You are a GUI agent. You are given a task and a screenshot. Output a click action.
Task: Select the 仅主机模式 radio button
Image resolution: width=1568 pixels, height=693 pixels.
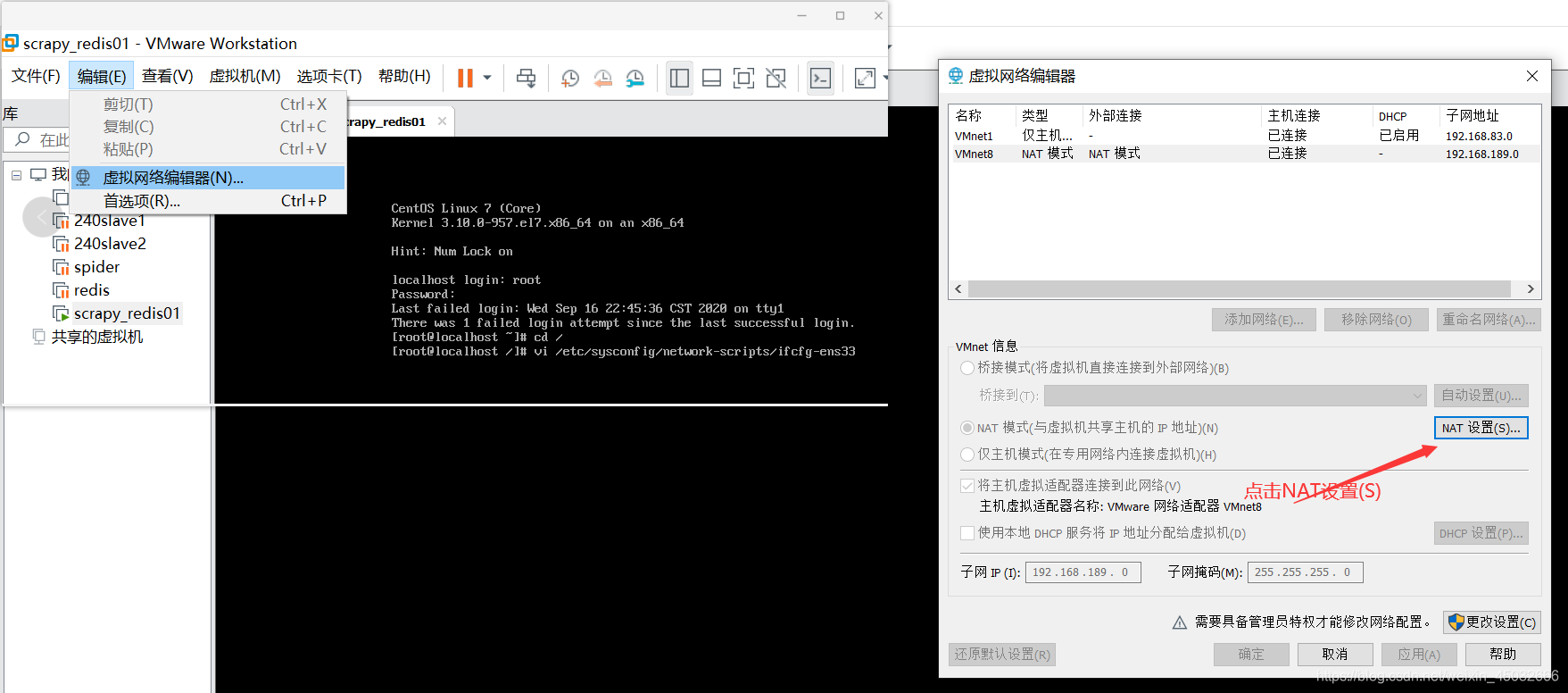pos(967,455)
